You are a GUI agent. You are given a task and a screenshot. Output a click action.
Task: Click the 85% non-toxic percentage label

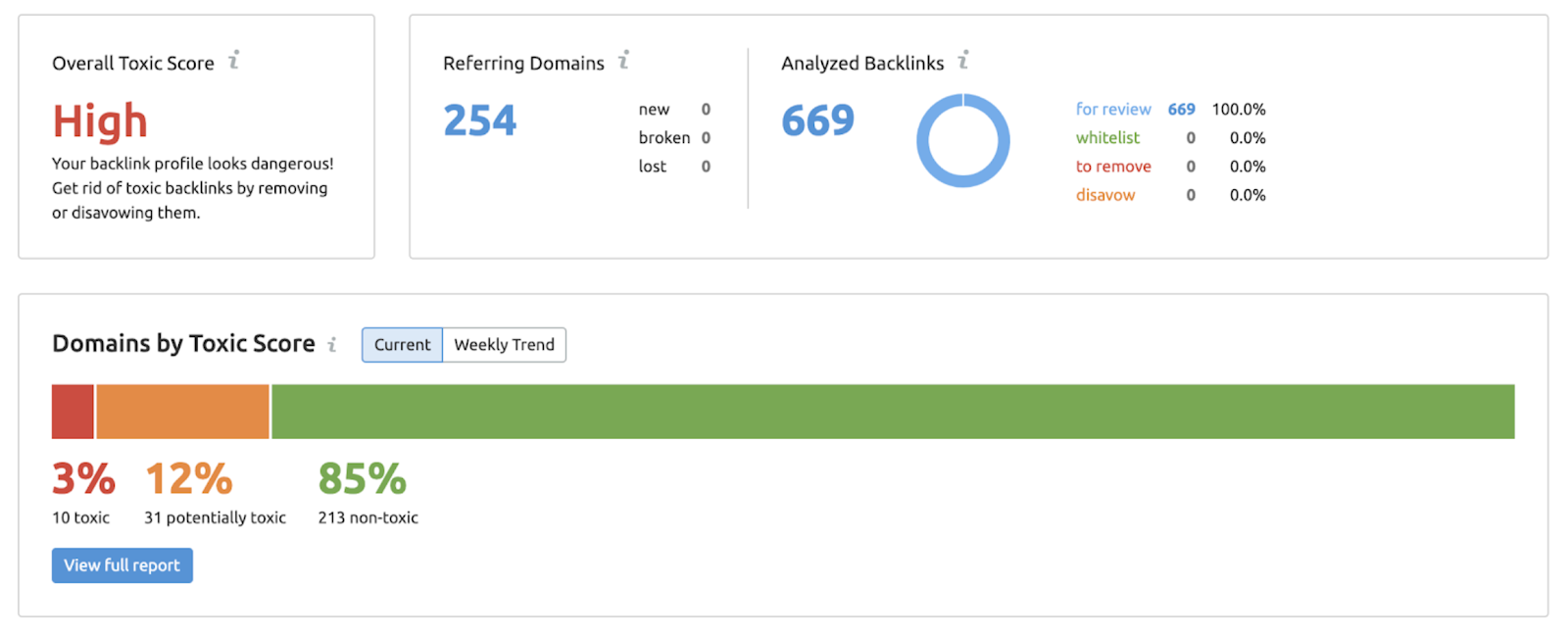click(362, 479)
